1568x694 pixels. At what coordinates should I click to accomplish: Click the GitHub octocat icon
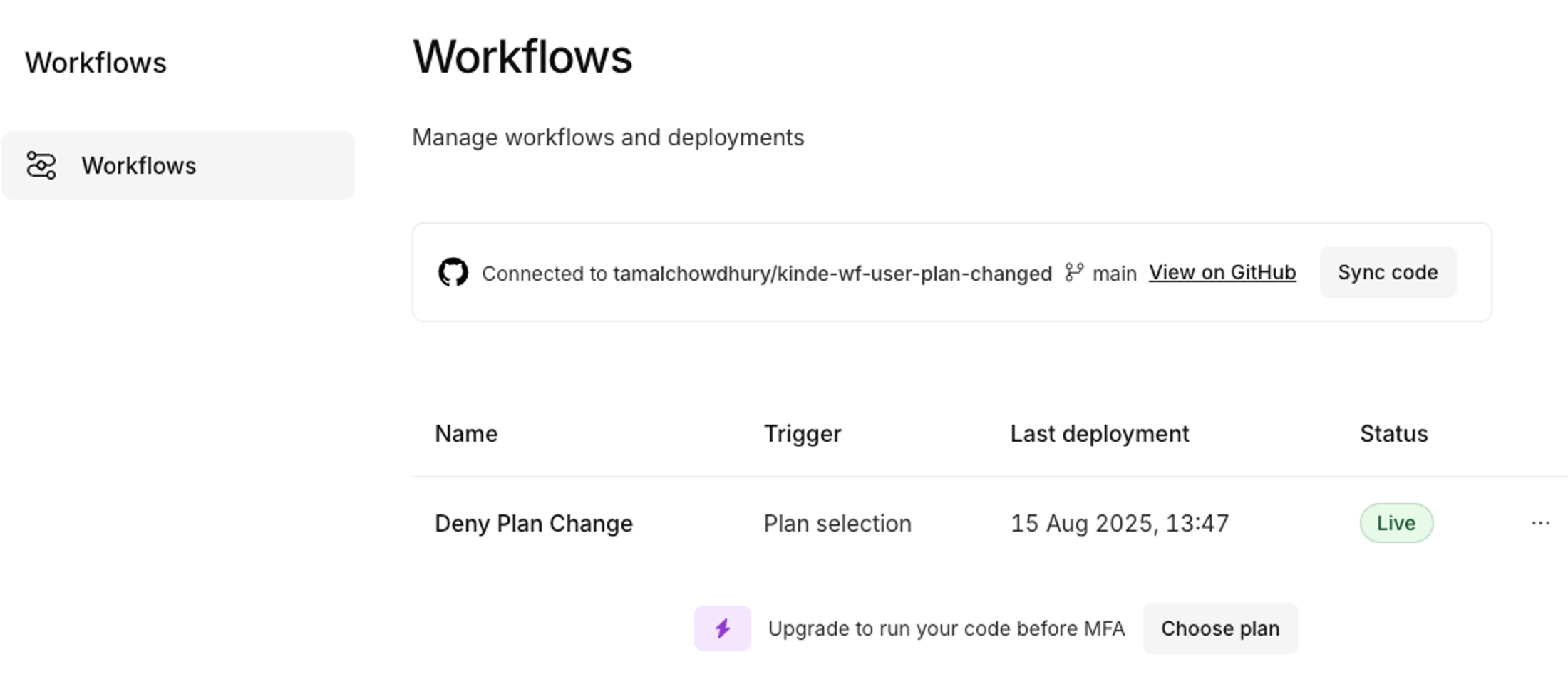point(453,272)
